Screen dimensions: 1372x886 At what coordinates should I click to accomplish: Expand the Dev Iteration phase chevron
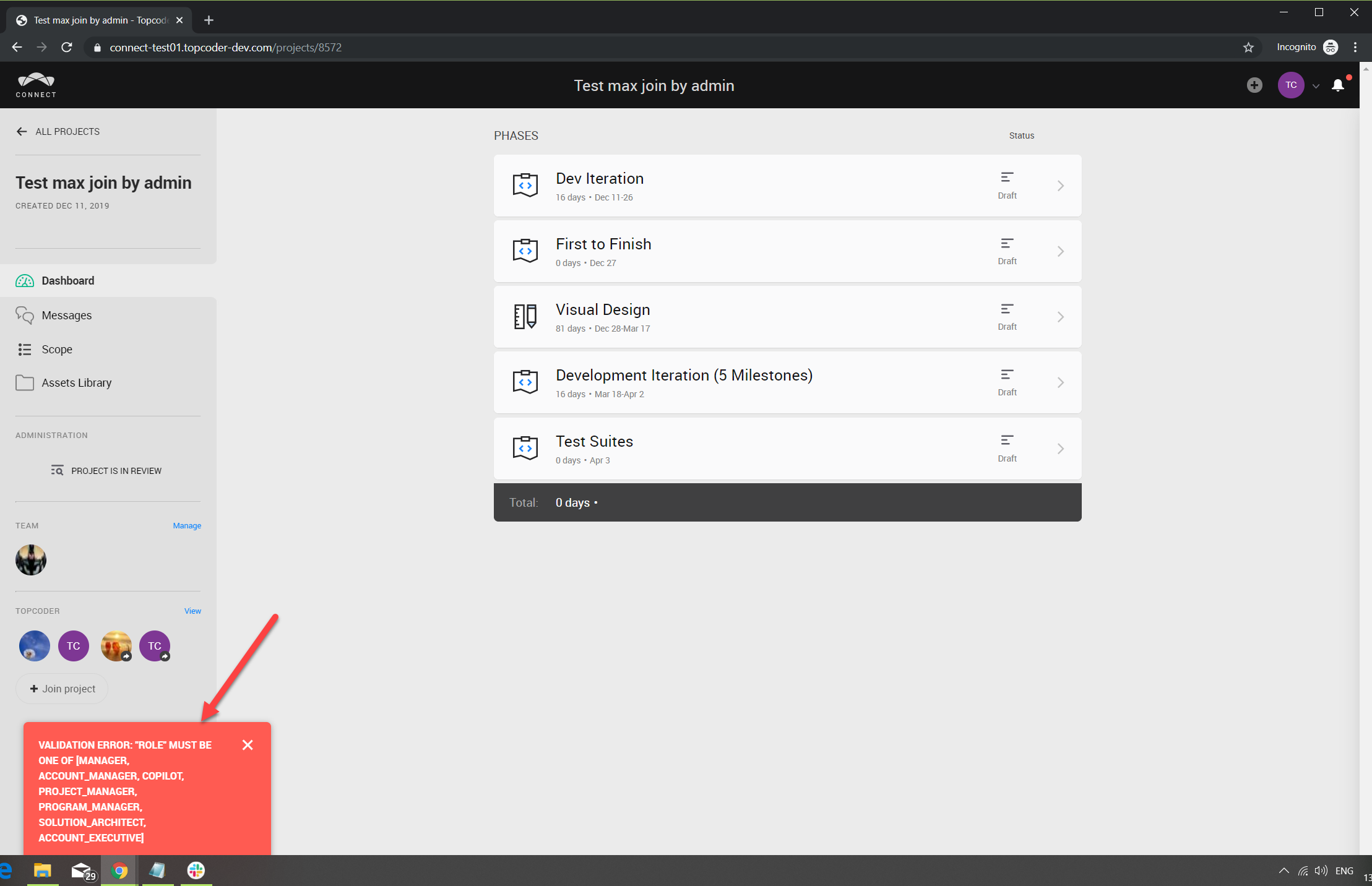pyautogui.click(x=1061, y=186)
